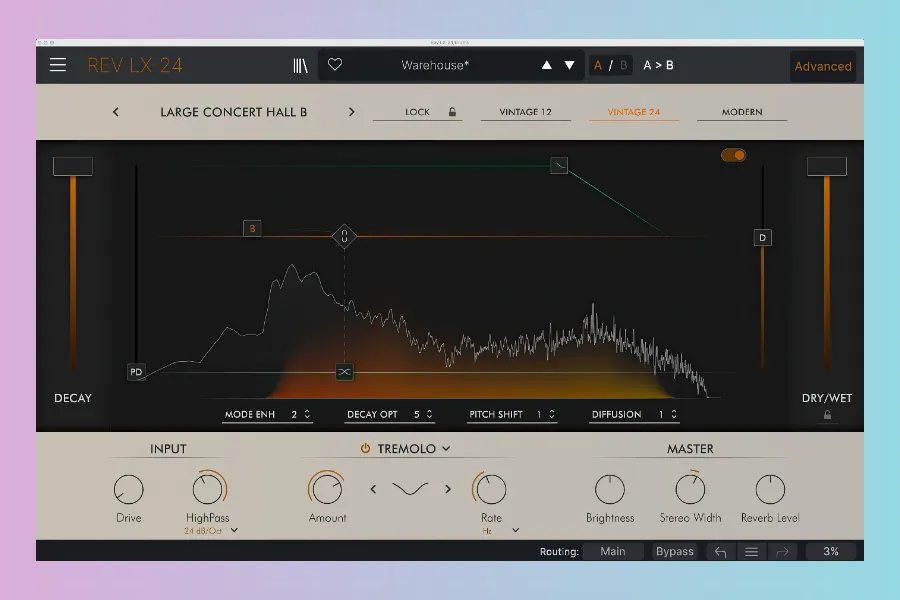The image size is (900, 600).
Task: Click the low-pass filter curve handle
Action: click(x=559, y=166)
